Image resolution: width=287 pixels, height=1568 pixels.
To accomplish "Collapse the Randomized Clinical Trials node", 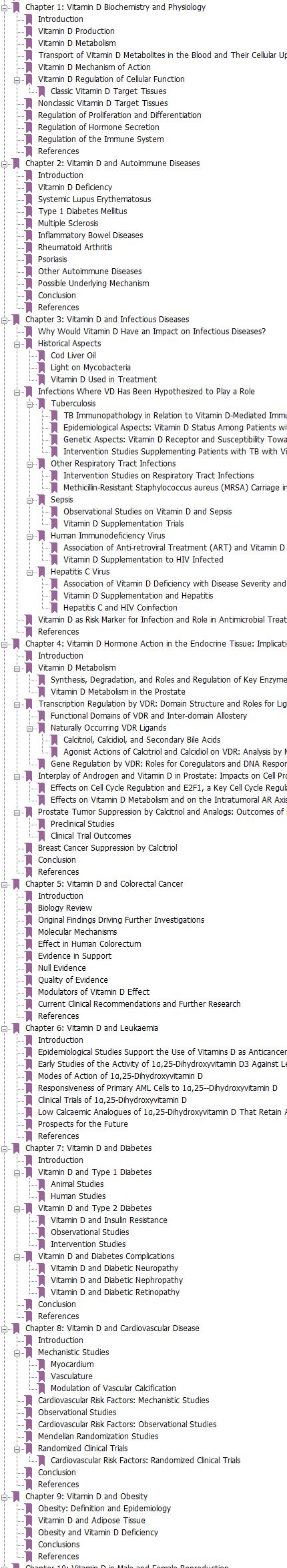I will [18, 1449].
